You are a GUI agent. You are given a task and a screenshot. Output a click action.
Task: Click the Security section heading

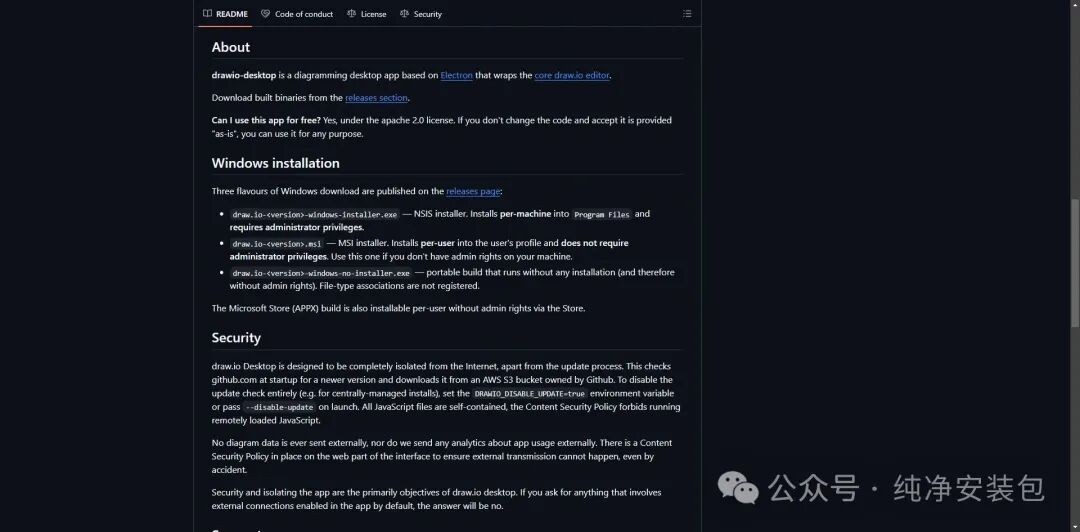coord(236,338)
